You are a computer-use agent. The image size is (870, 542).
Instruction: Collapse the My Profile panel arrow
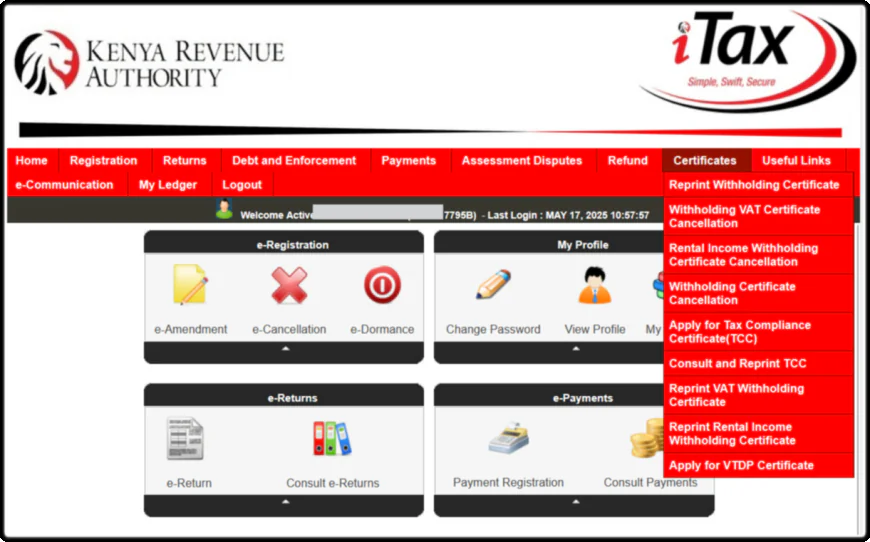point(576,348)
